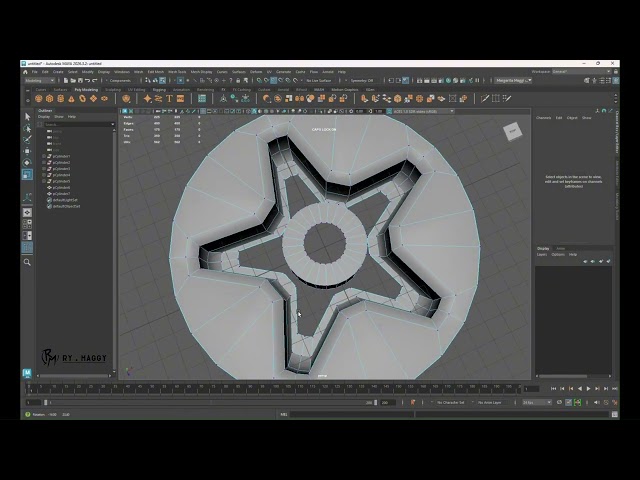Open the Outliner search filter dropdown arrow
Viewport: 640px width, 480px height.
[x=113, y=124]
